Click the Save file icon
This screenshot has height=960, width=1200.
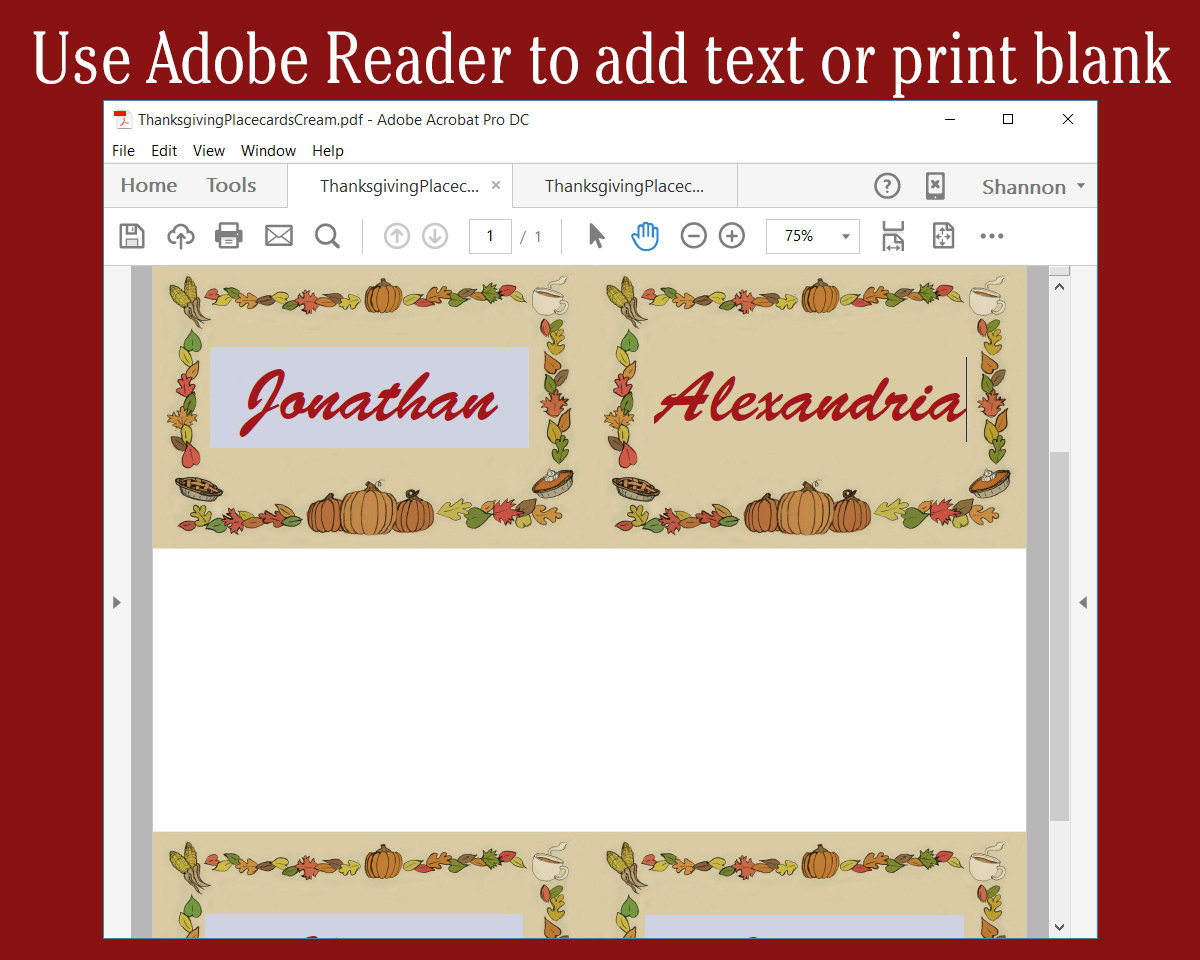132,236
